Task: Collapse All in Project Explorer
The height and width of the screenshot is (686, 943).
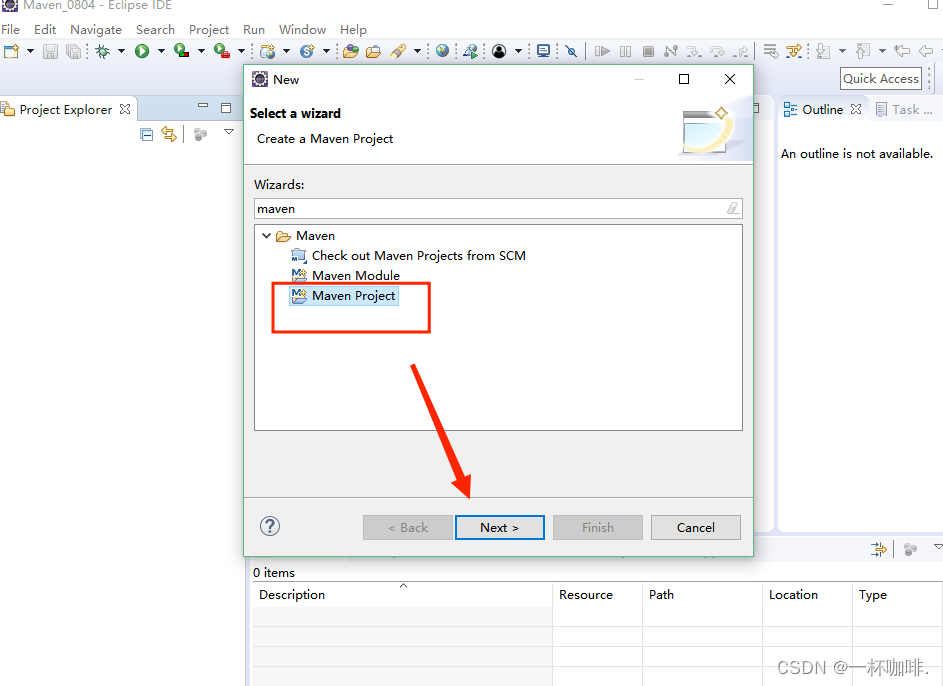Action: tap(146, 135)
